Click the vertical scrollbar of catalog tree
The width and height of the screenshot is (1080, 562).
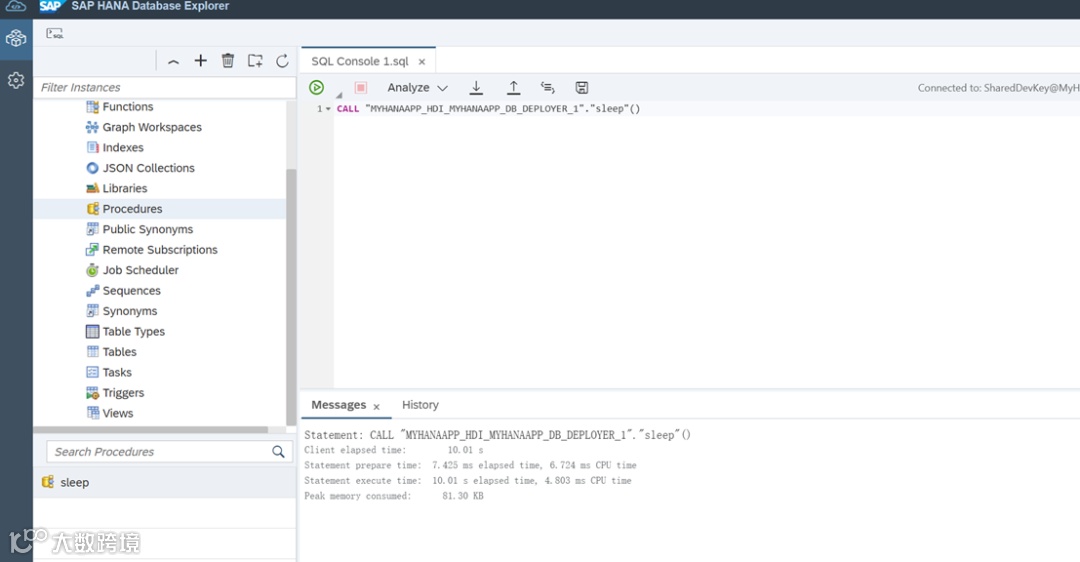click(291, 296)
